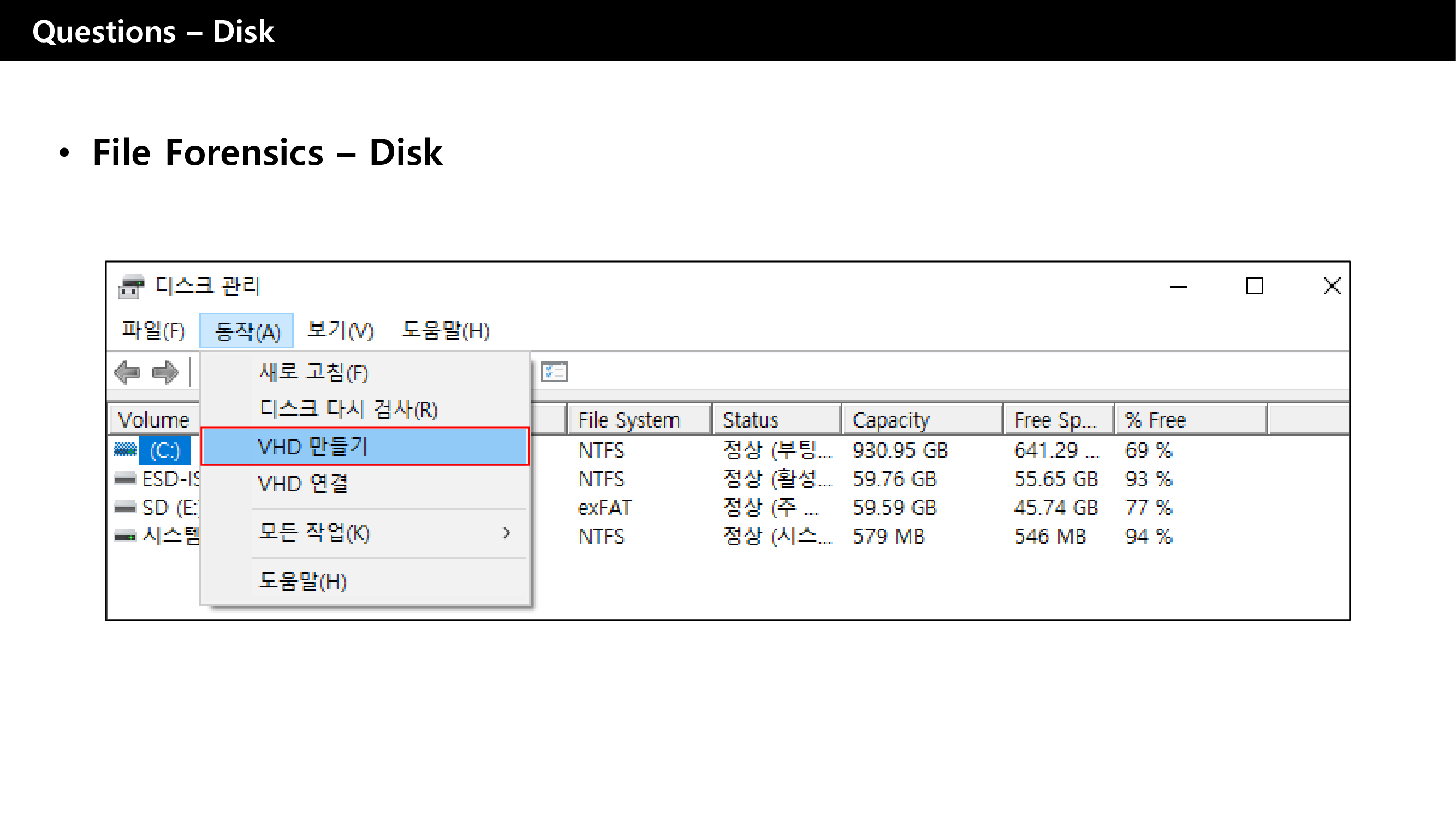
Task: Select the SD (E:) volume drive icon
Action: pyautogui.click(x=125, y=508)
